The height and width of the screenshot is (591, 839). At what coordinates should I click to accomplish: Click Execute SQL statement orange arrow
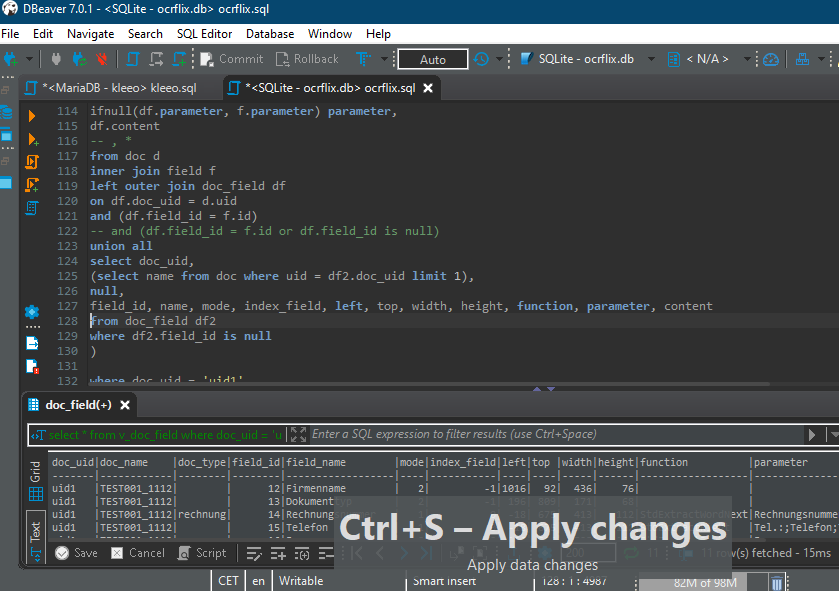click(32, 116)
